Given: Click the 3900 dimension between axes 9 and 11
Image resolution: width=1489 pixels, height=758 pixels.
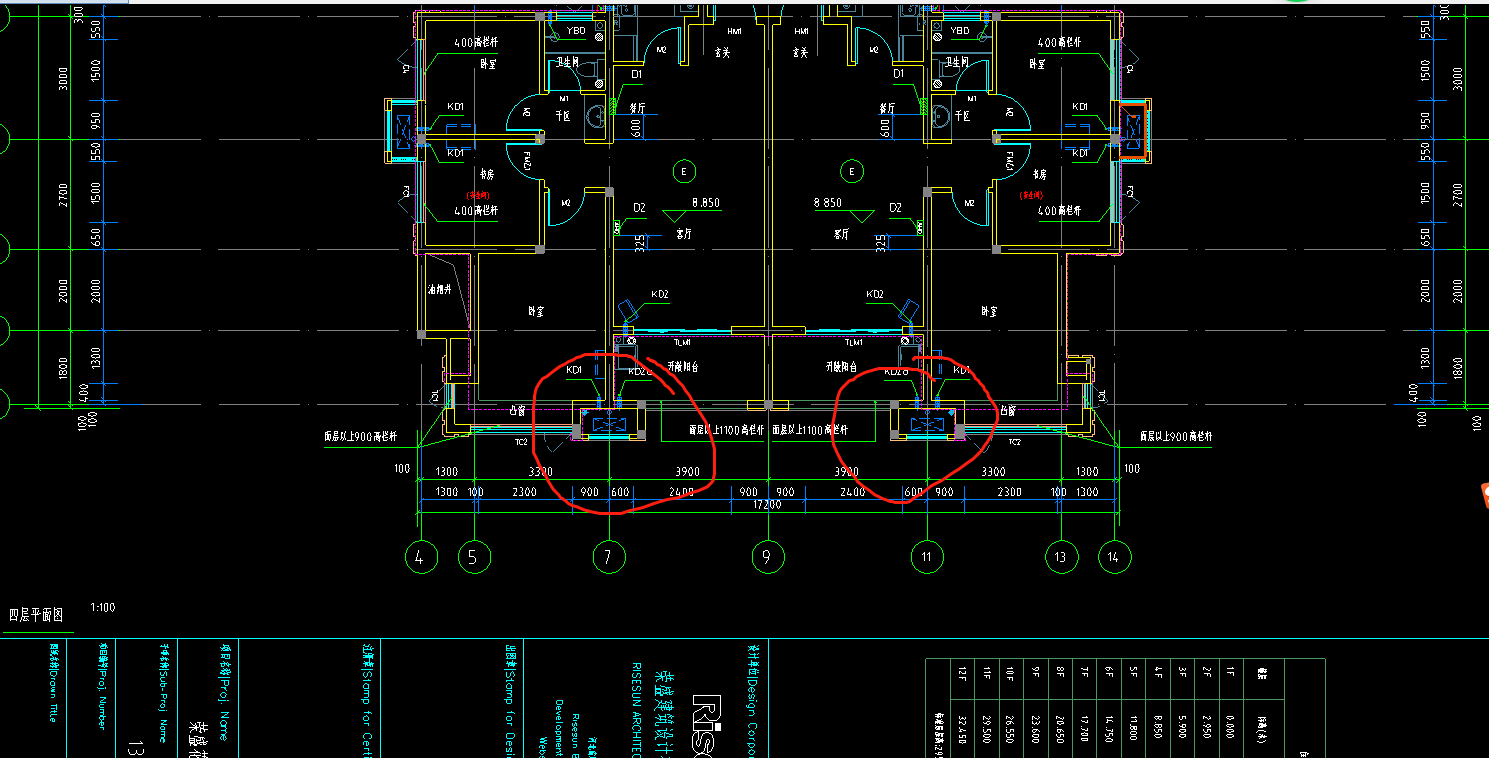Looking at the screenshot, I should [846, 471].
